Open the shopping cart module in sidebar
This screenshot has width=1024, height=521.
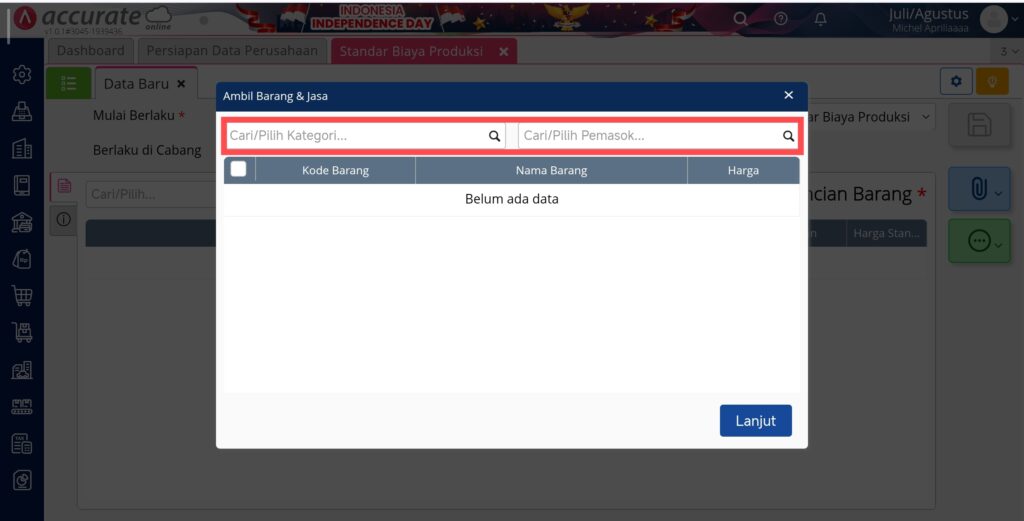coord(21,296)
